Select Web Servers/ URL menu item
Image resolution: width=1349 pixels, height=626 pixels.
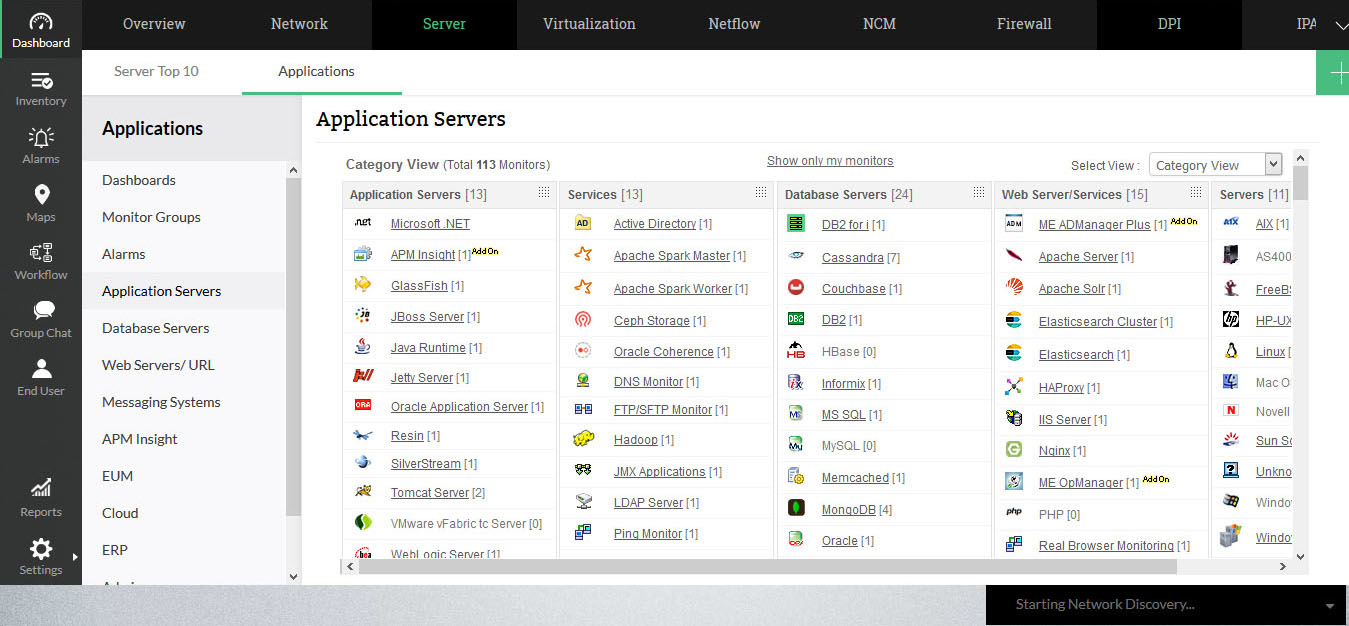coord(158,365)
